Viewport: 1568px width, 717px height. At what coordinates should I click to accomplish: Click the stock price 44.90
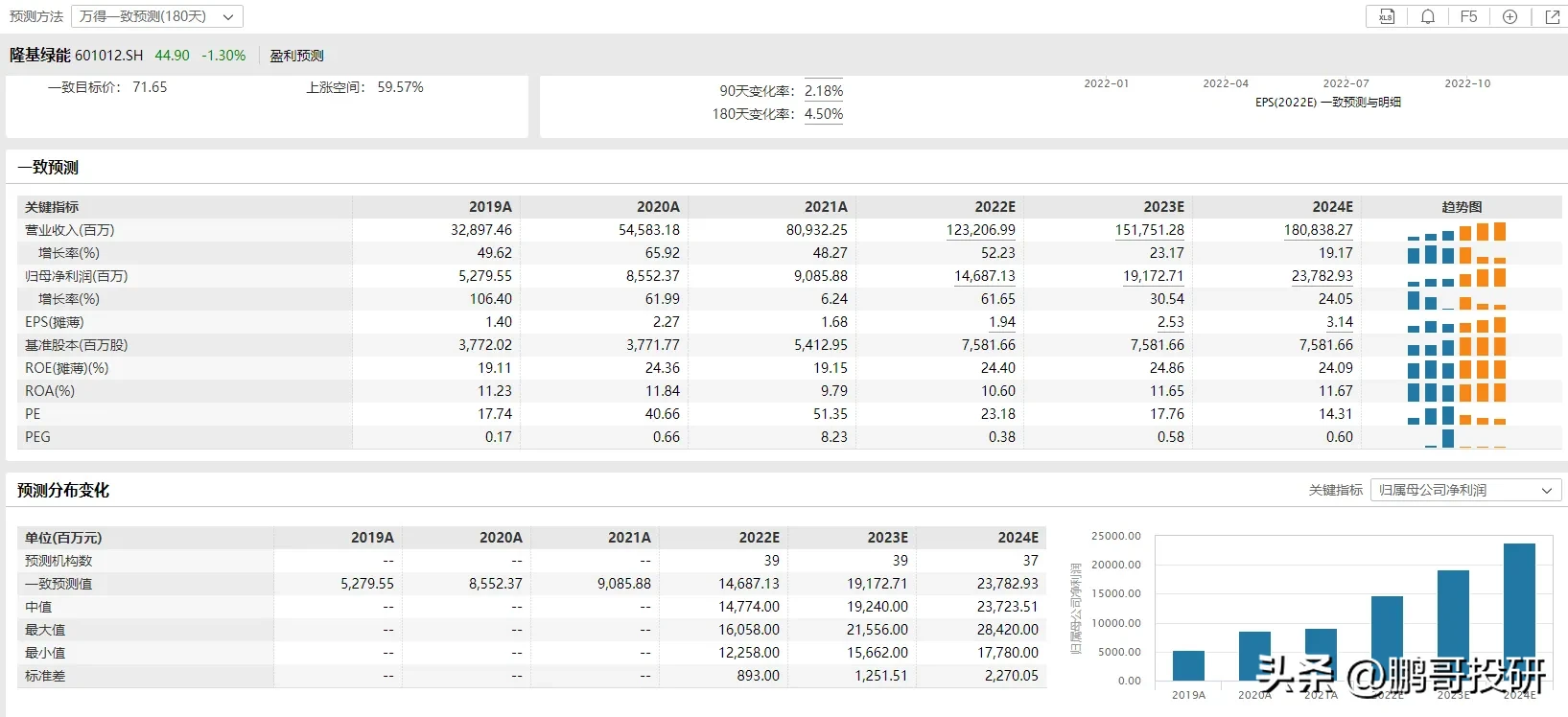coord(173,56)
